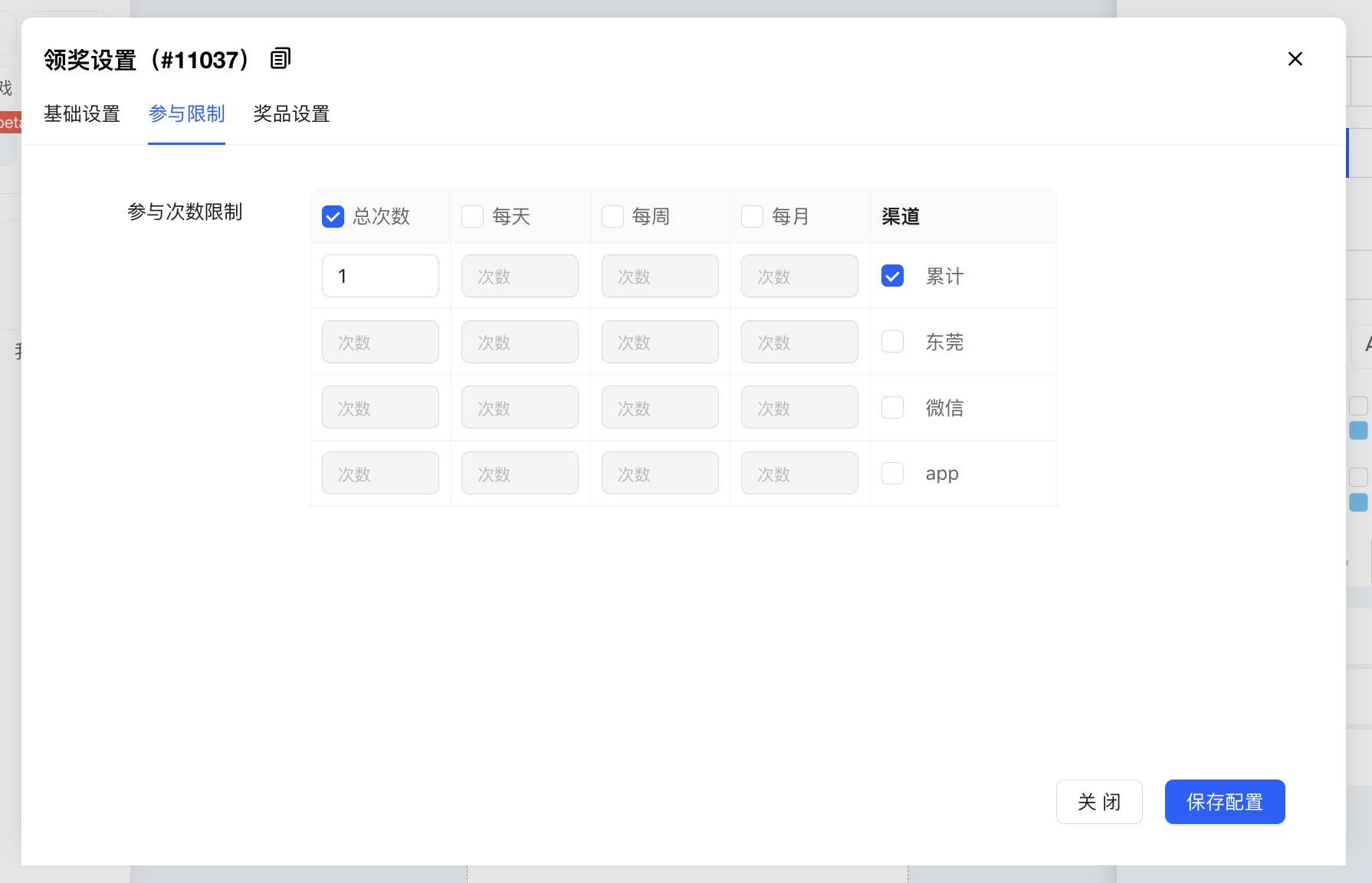The image size is (1372, 883).
Task: Select the 参与限制 tab
Action: [x=186, y=114]
